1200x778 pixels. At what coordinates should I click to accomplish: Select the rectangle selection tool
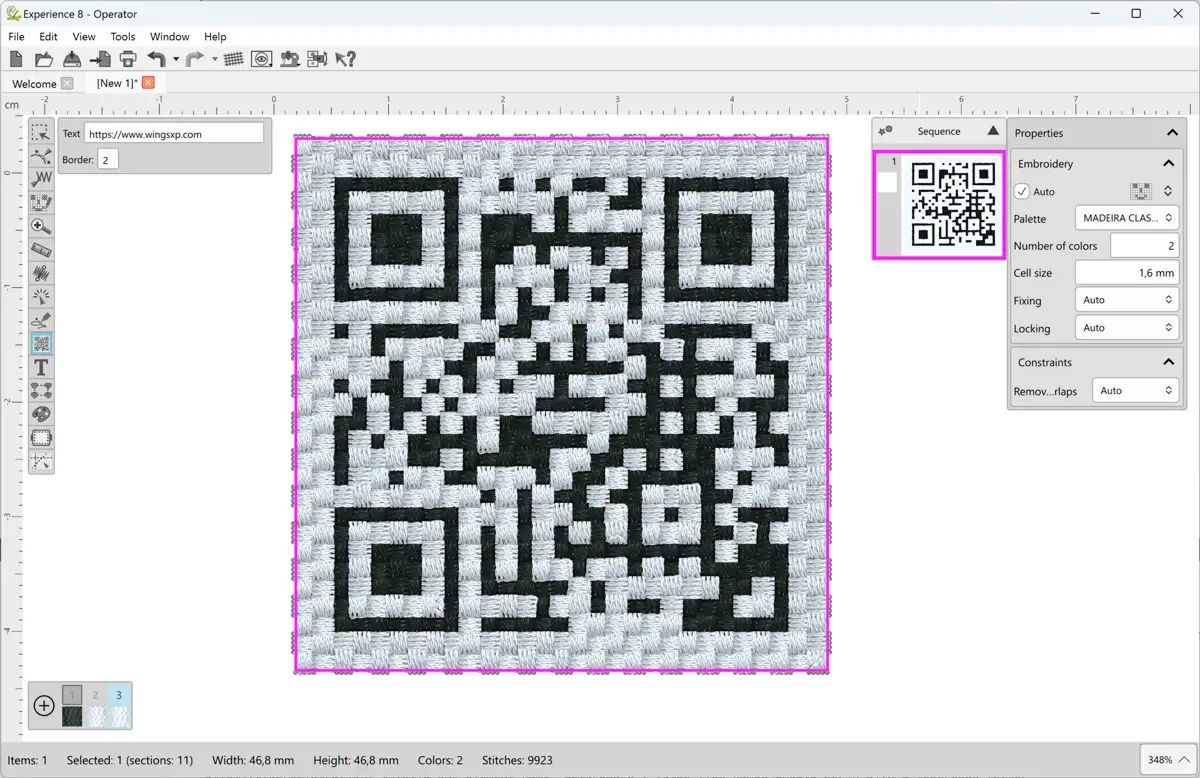[41, 132]
